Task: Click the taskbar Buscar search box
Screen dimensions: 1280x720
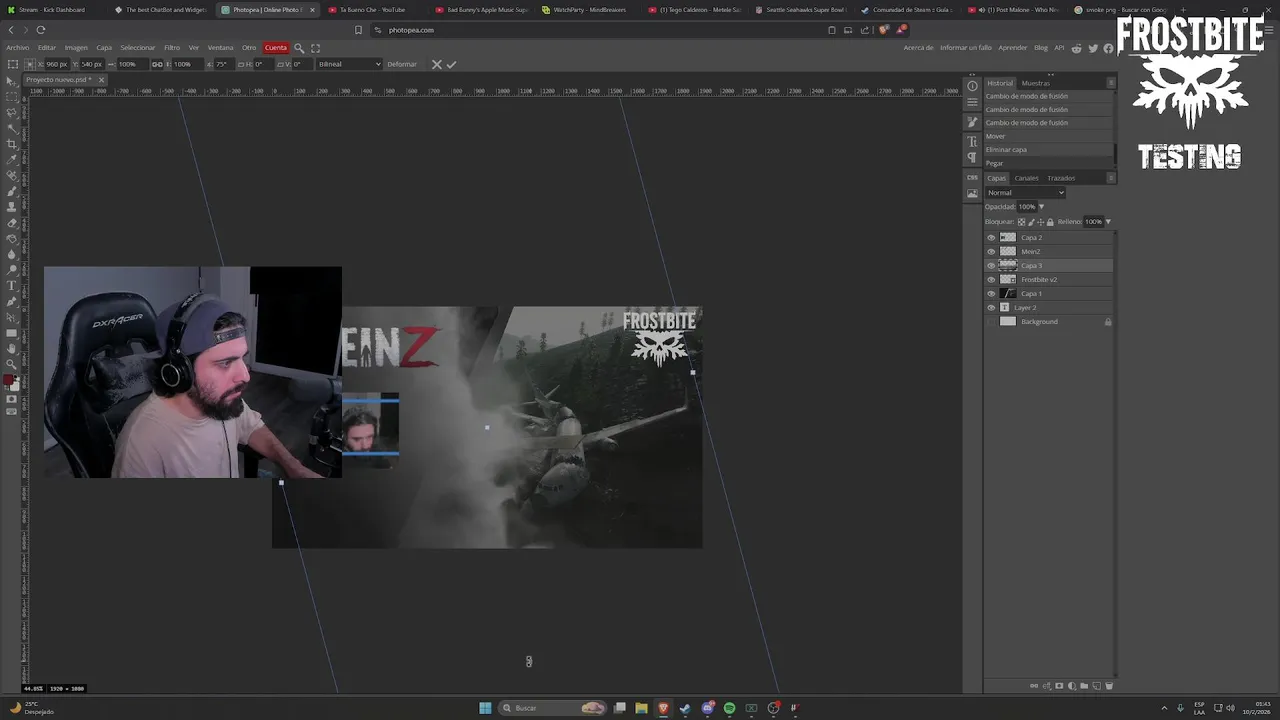Action: pos(553,708)
